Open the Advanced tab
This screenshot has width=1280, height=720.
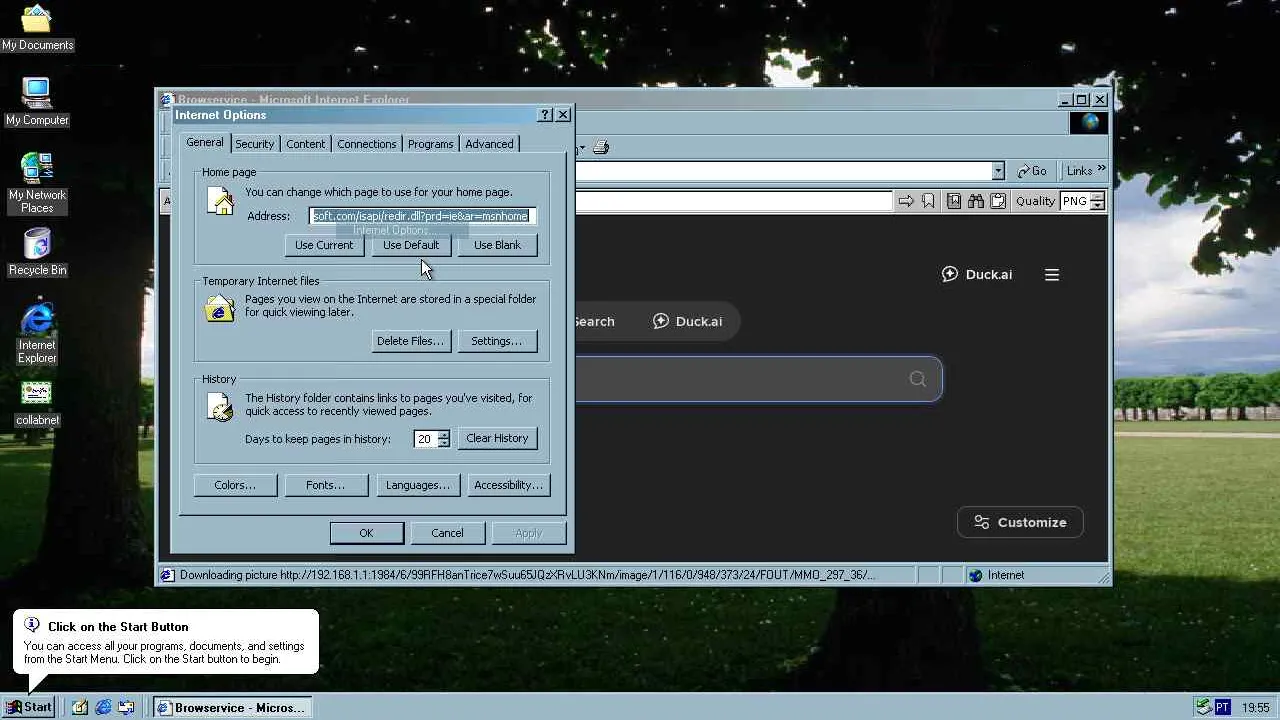click(x=490, y=144)
